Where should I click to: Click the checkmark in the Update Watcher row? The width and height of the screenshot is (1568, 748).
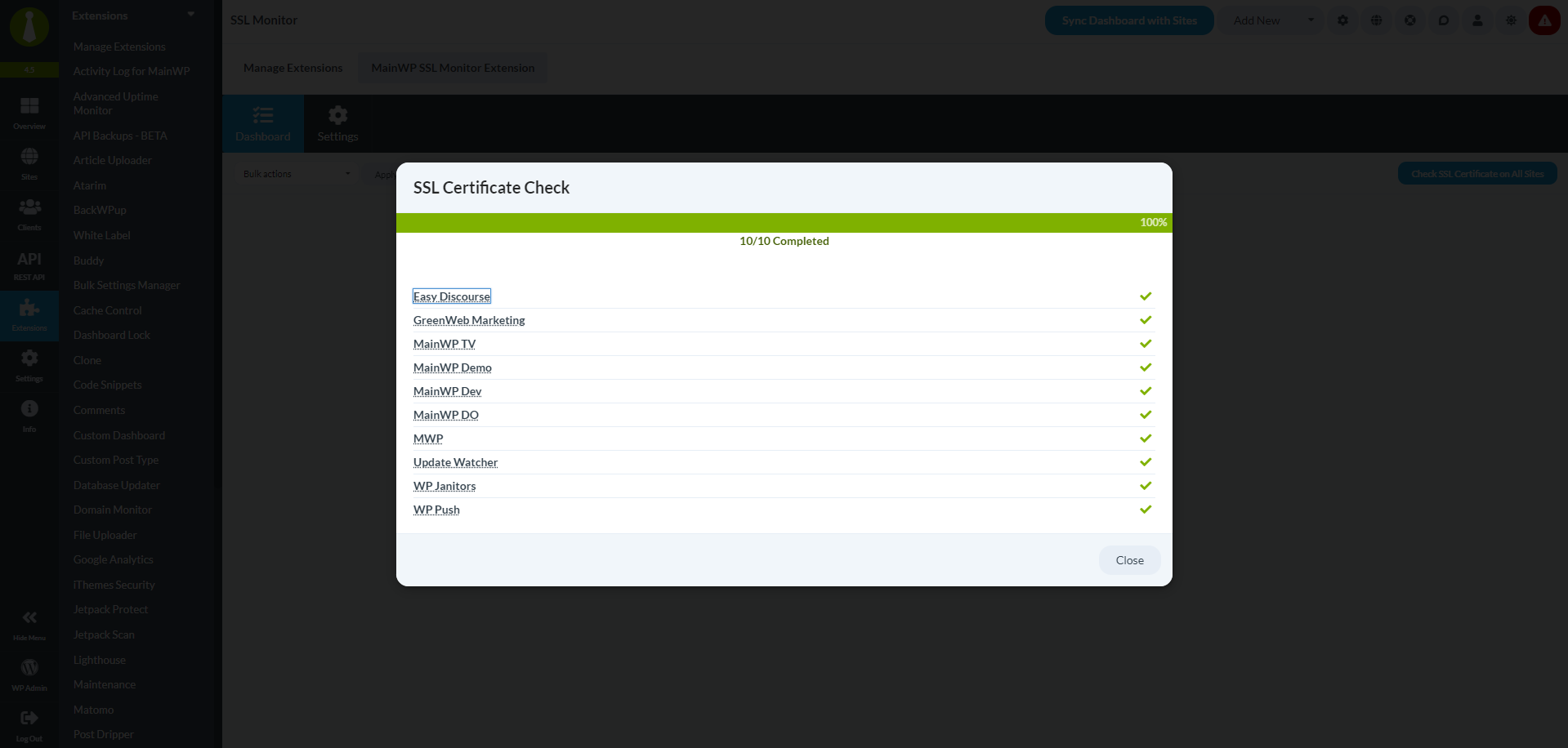(x=1146, y=462)
